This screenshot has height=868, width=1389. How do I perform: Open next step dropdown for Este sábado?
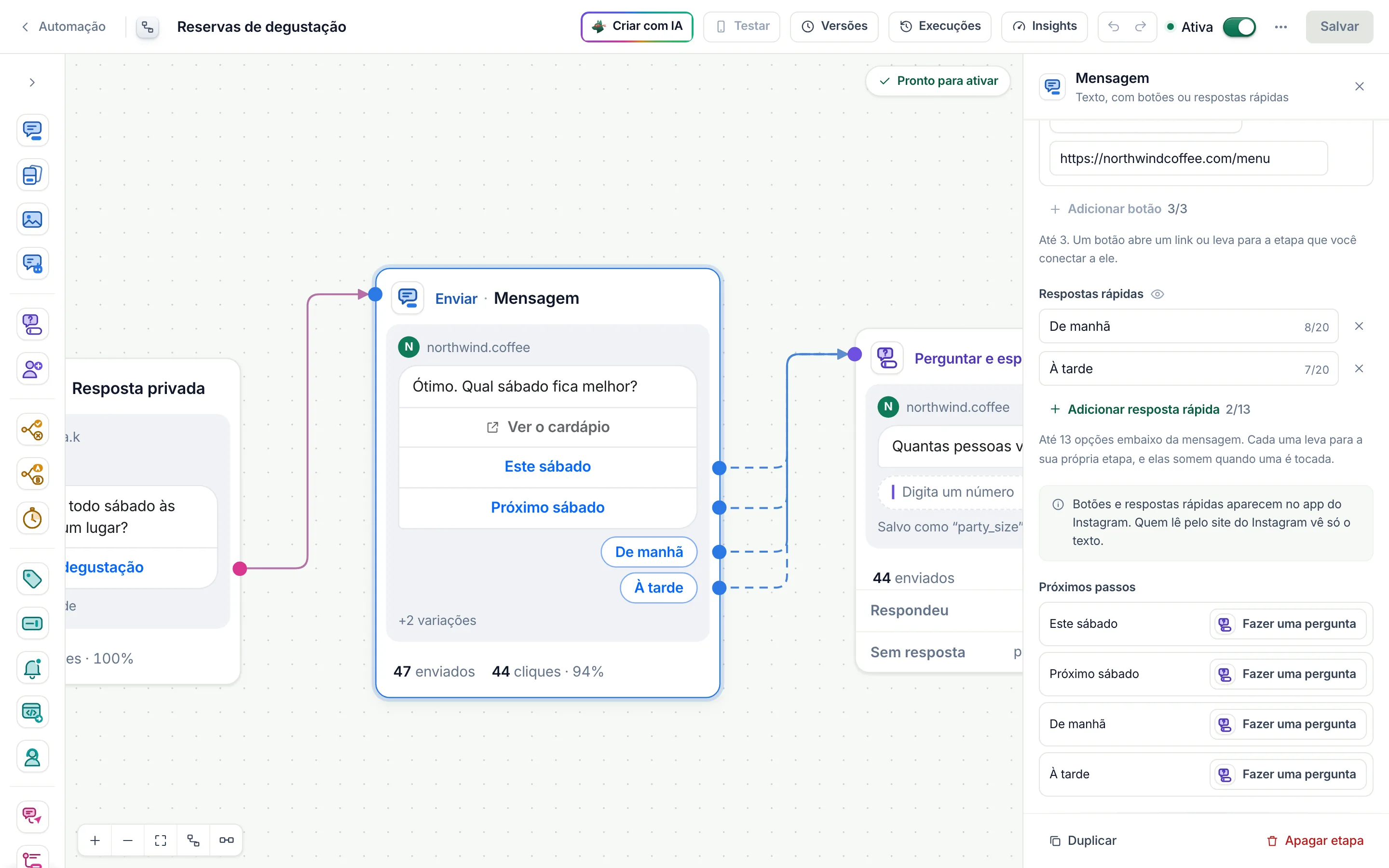pos(1287,624)
